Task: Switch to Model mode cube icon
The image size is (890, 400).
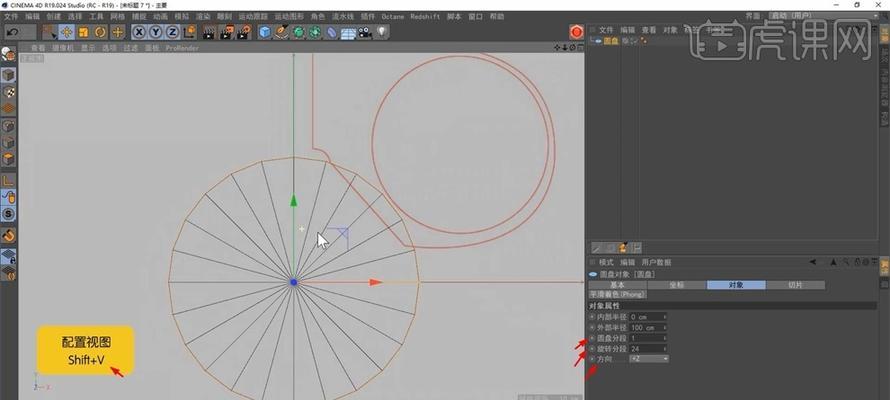Action: 9,75
